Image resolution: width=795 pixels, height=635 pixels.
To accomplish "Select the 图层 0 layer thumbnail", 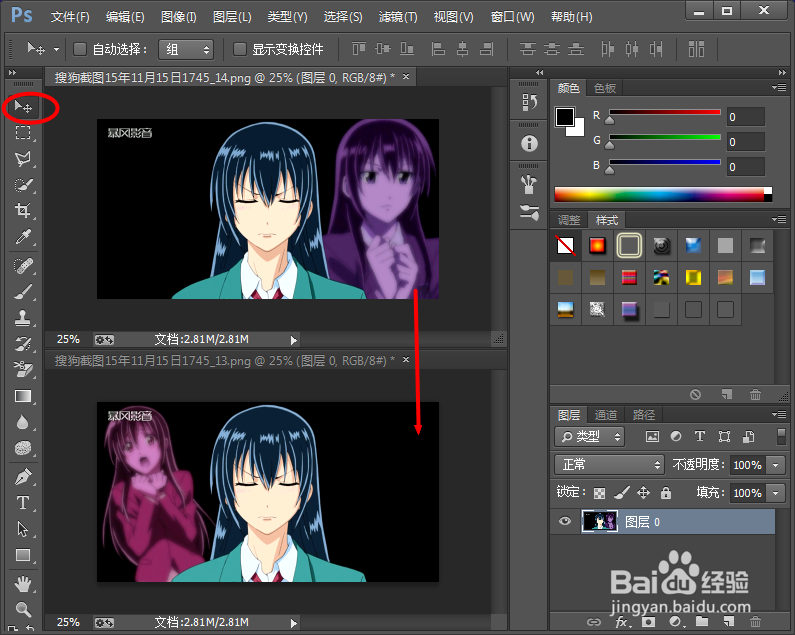I will (x=599, y=521).
